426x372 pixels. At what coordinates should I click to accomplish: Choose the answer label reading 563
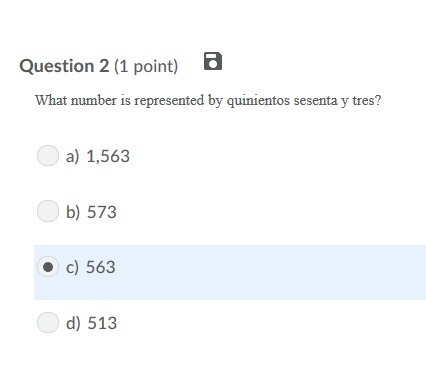click(101, 267)
